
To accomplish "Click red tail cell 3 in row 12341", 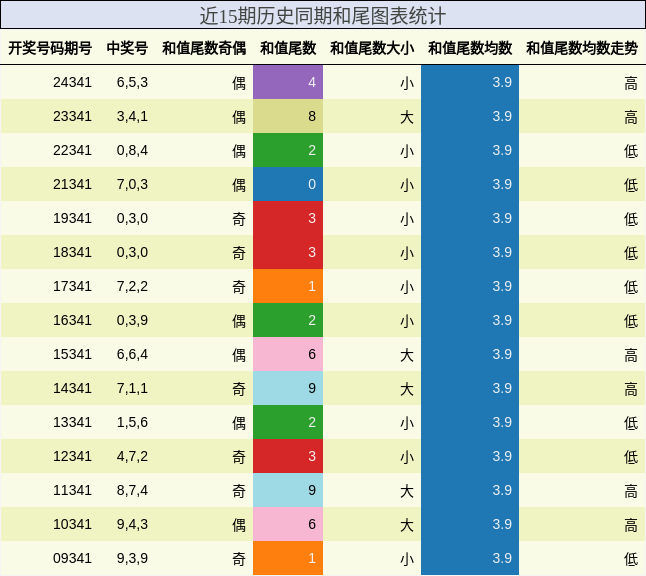I will click(x=288, y=456).
